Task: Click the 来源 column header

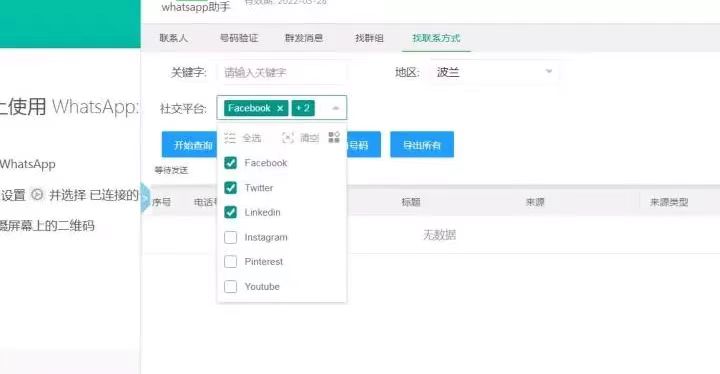Action: (535, 202)
